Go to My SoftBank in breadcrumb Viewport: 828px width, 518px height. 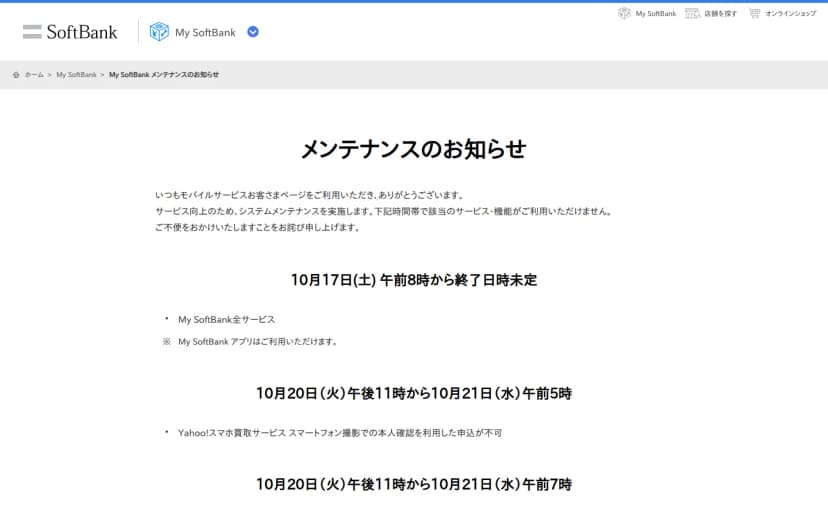77,75
